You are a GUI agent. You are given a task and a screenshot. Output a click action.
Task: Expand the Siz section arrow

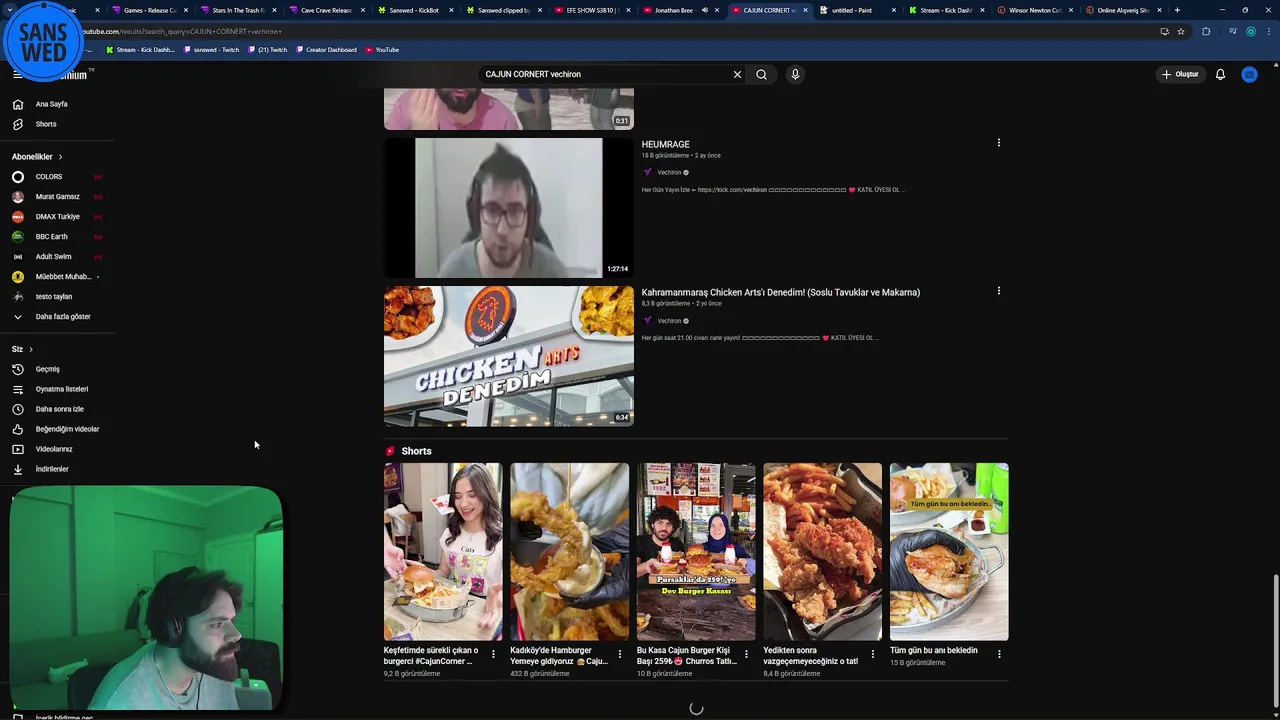pos(31,349)
